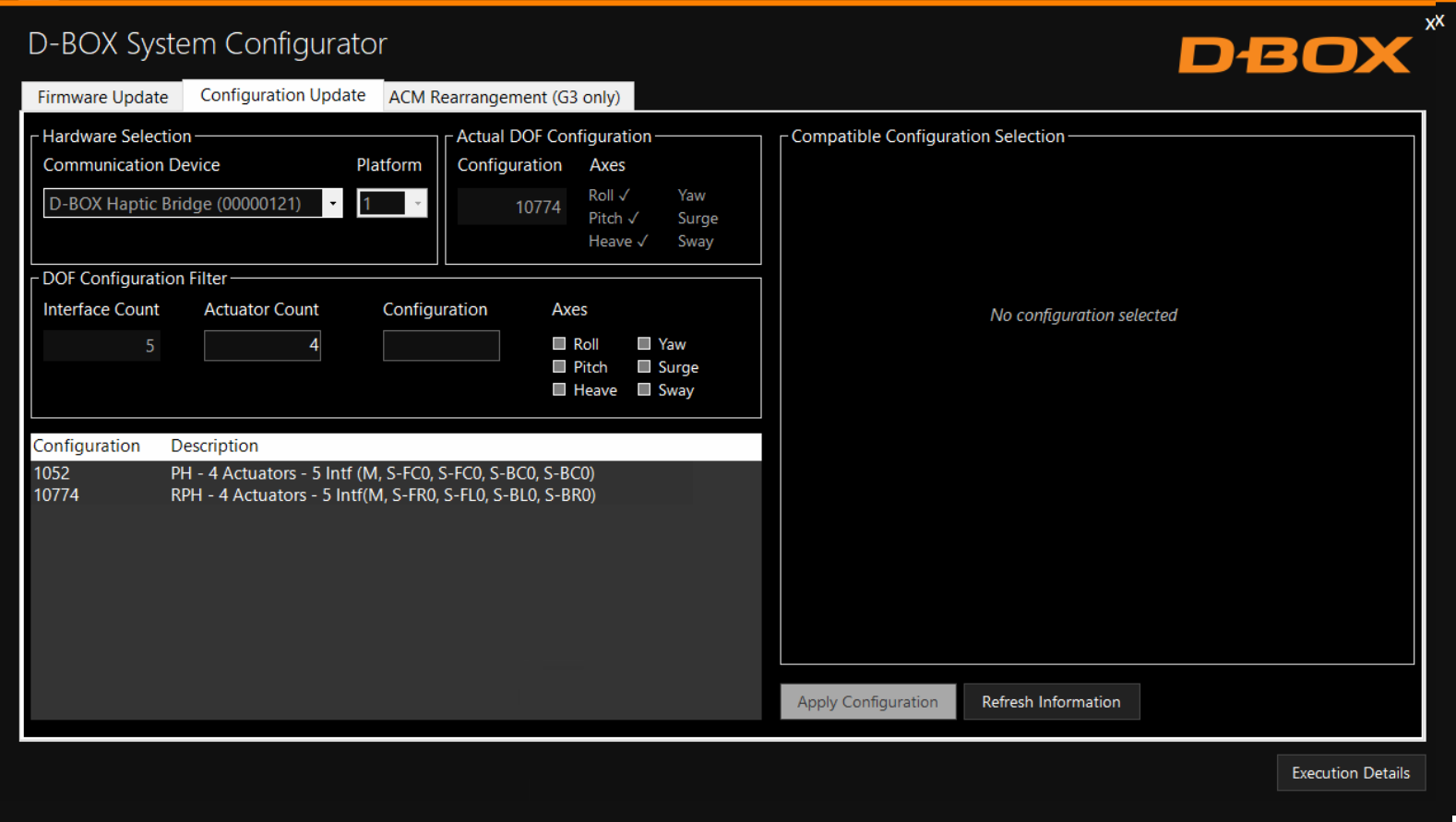Click the Actuator Count input field

[262, 345]
